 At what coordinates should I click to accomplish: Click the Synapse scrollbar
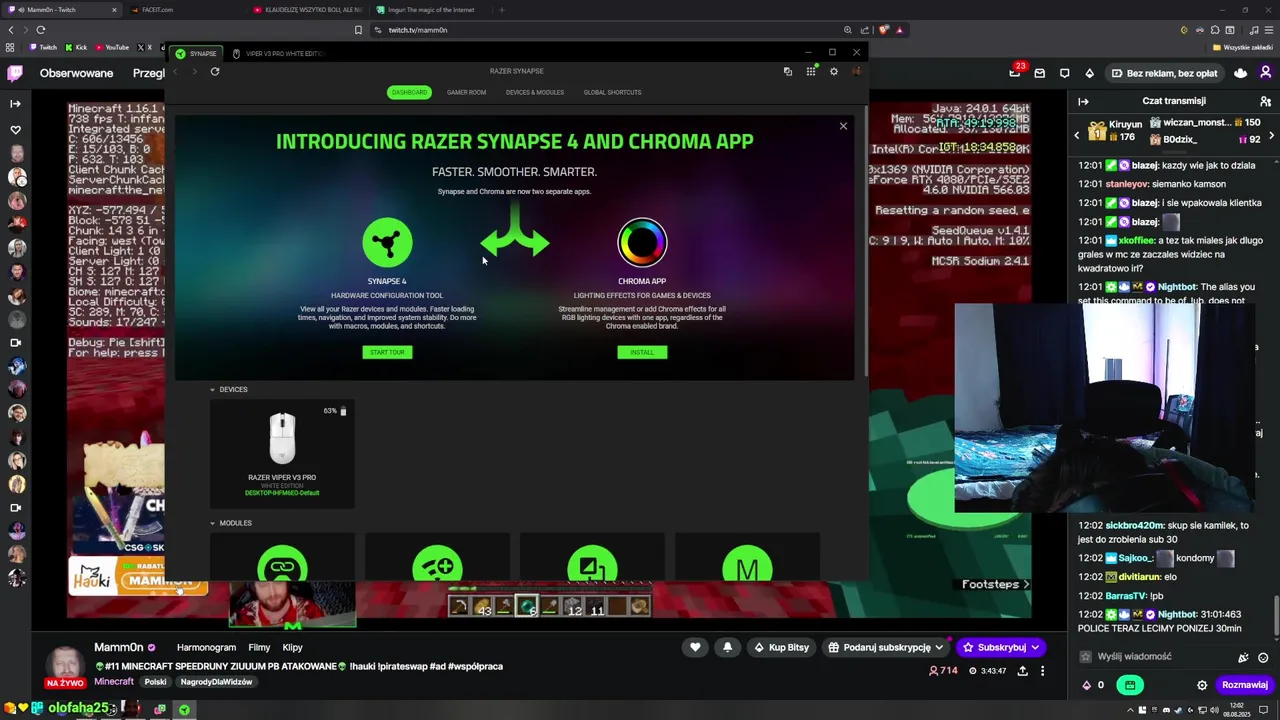pyautogui.click(x=865, y=240)
